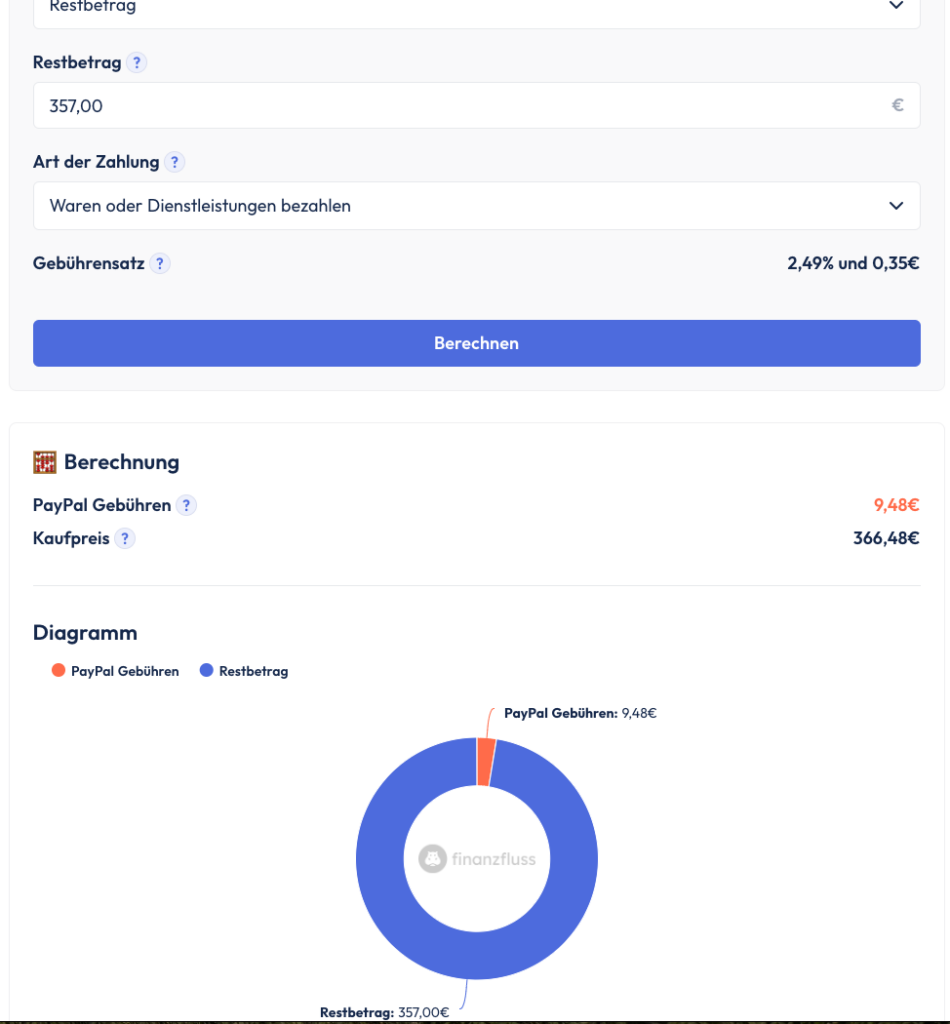The height and width of the screenshot is (1024, 950).
Task: Click the PayPal Gebühren: 9,48€ chart label
Action: (580, 713)
